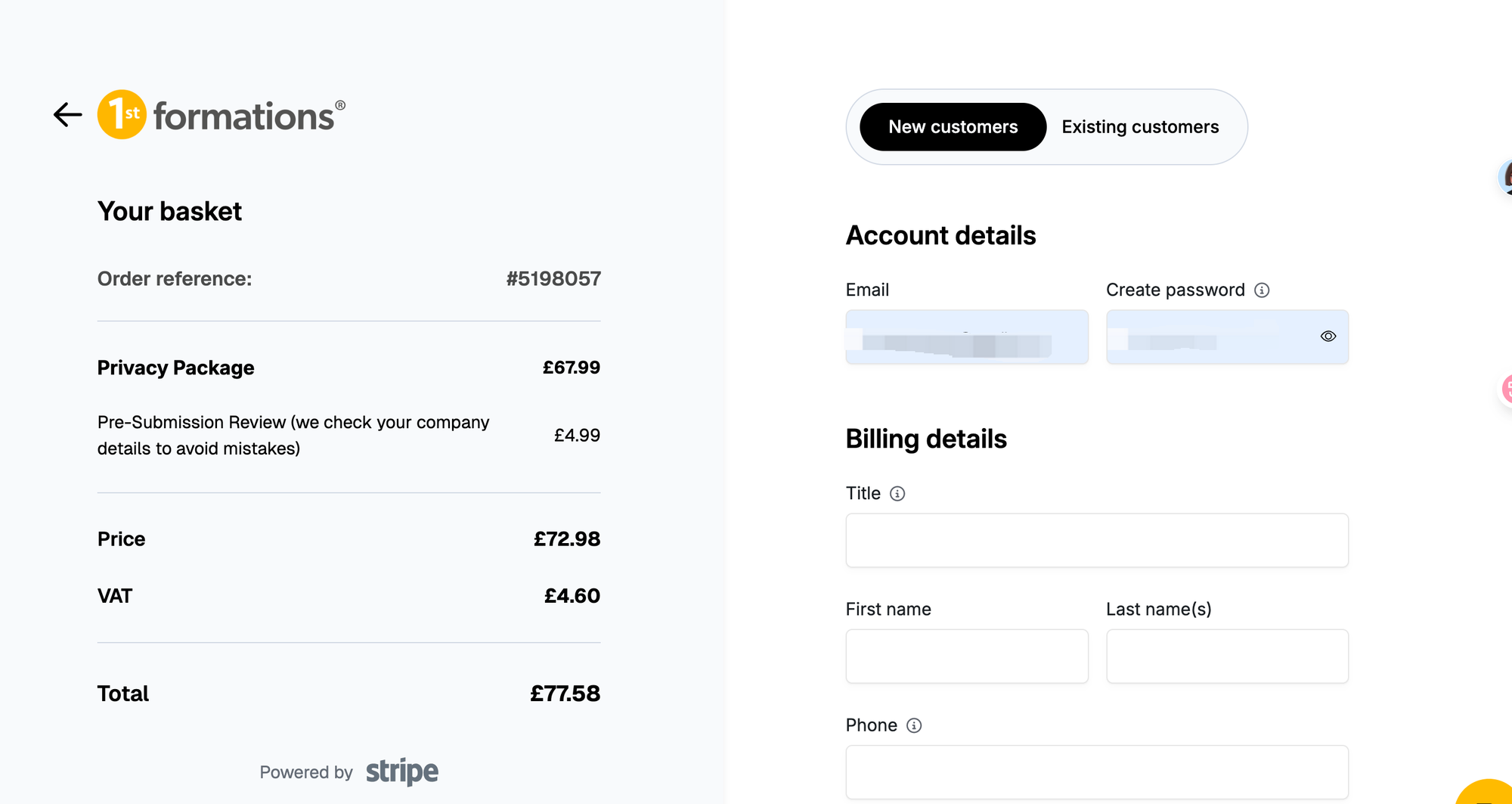Click into the First name field

click(x=967, y=657)
